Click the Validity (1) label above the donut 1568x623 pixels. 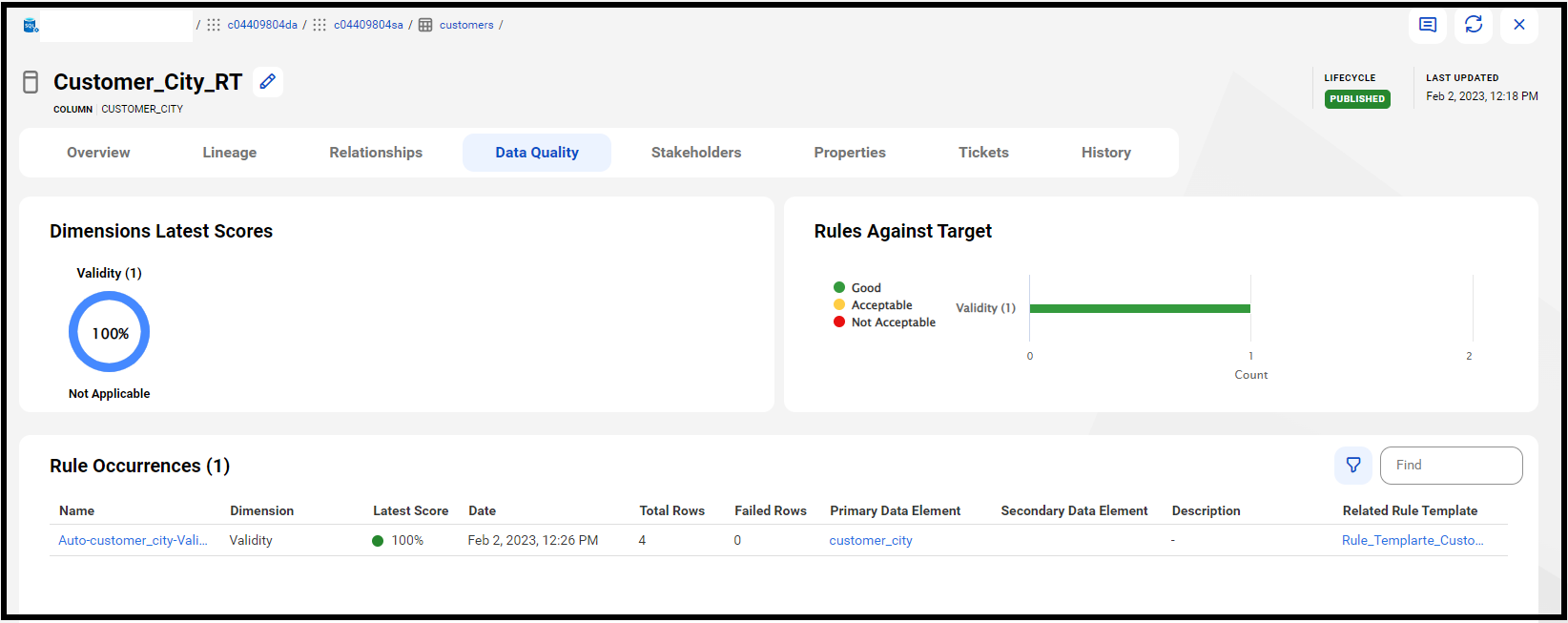109,273
